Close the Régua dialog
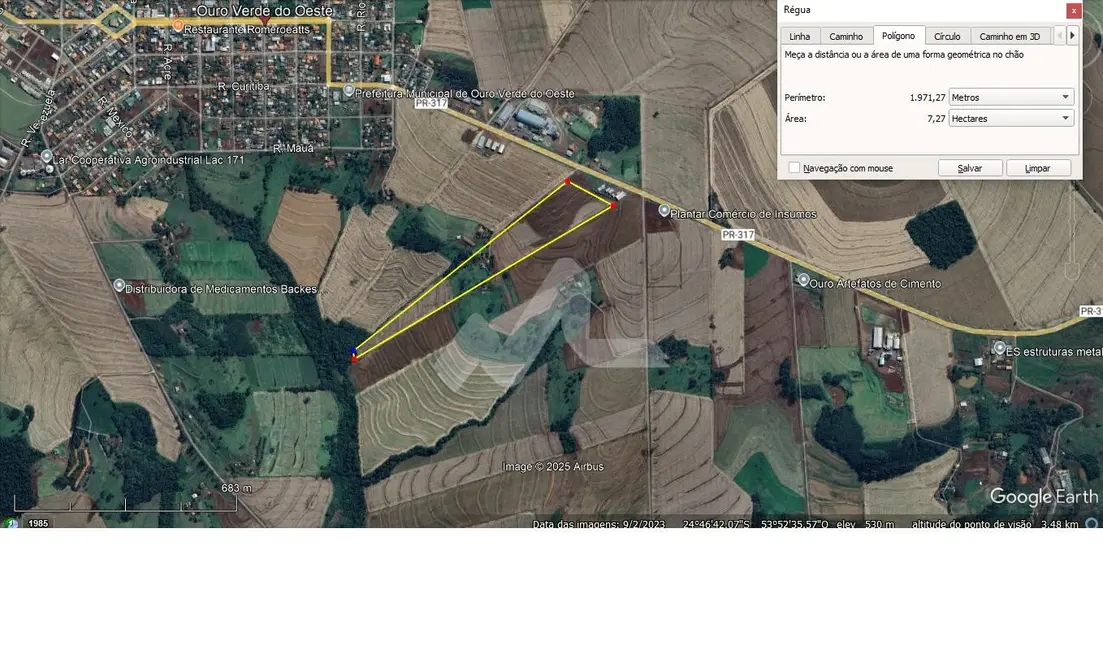1103x650 pixels. (1073, 10)
